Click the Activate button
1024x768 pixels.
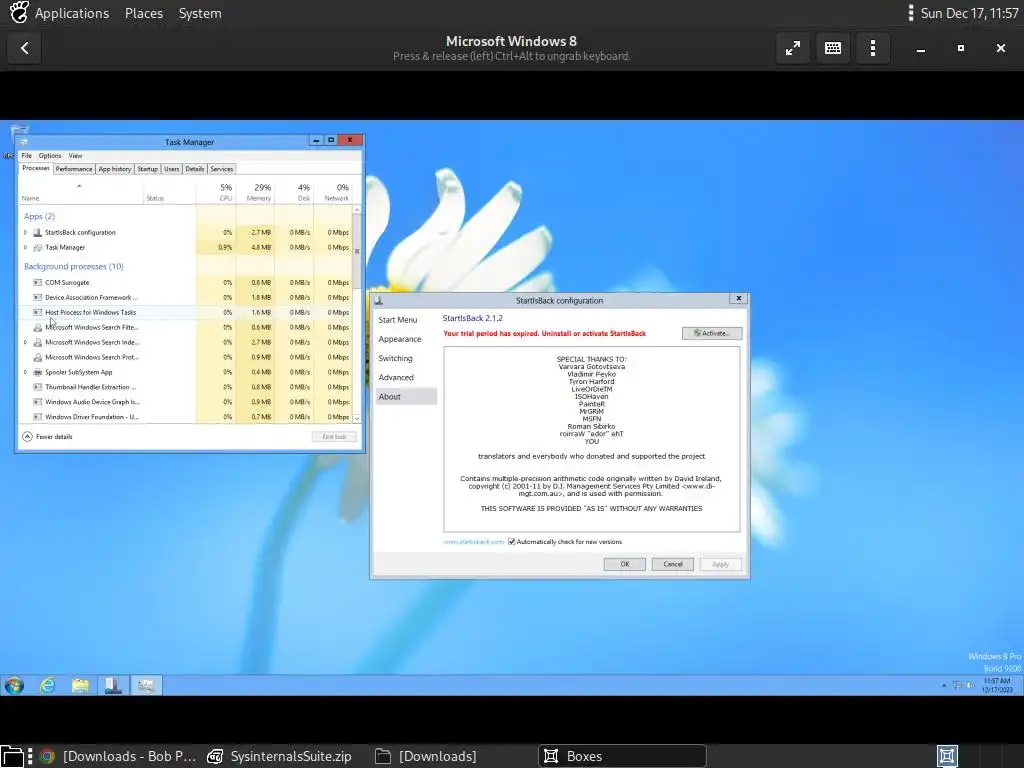[x=712, y=333]
